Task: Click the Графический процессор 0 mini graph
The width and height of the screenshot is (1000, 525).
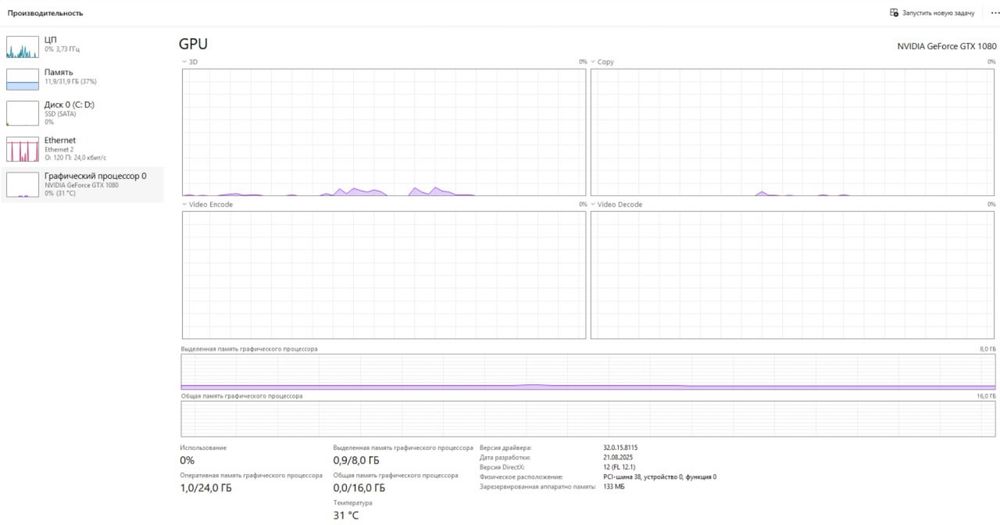Action: pyautogui.click(x=22, y=185)
